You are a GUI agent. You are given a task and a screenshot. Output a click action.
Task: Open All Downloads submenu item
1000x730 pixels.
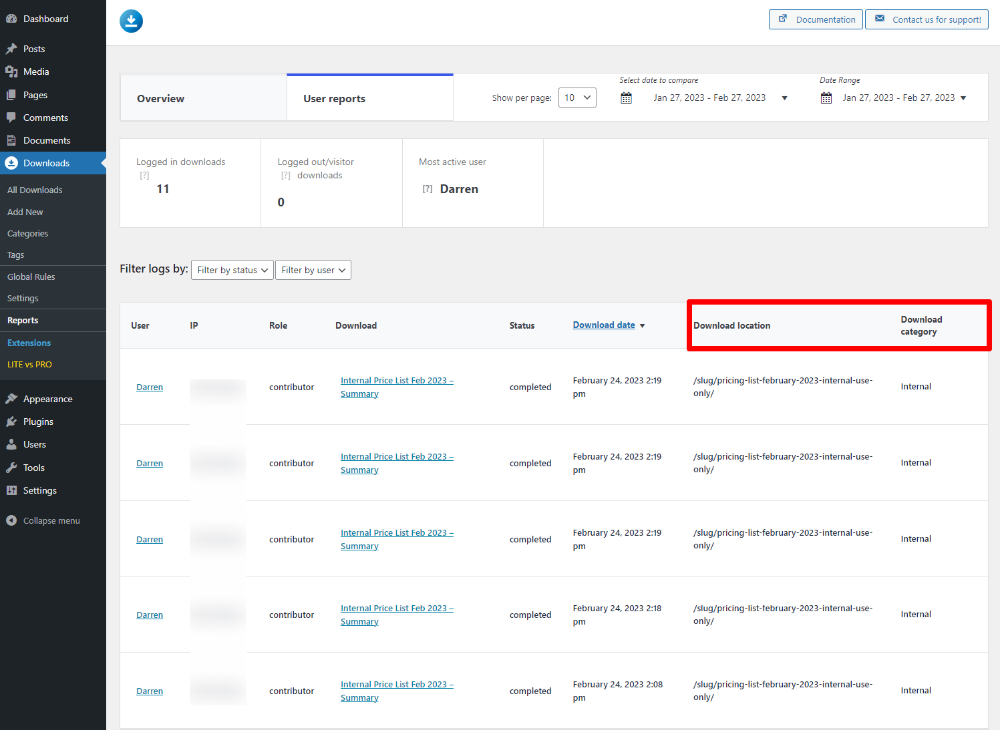pyautogui.click(x=34, y=190)
